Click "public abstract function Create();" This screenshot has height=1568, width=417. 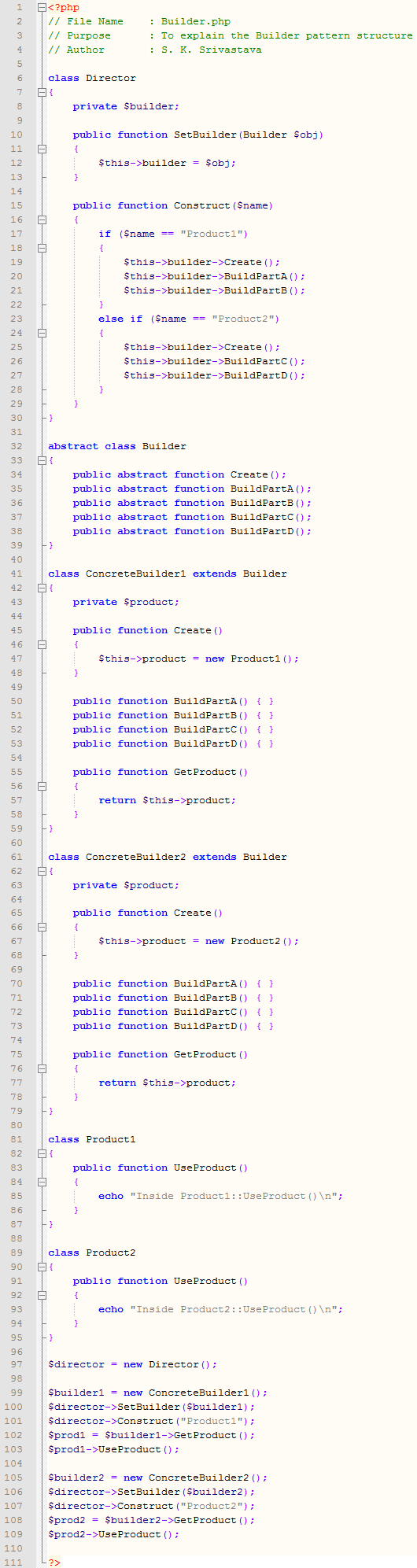coord(179,474)
